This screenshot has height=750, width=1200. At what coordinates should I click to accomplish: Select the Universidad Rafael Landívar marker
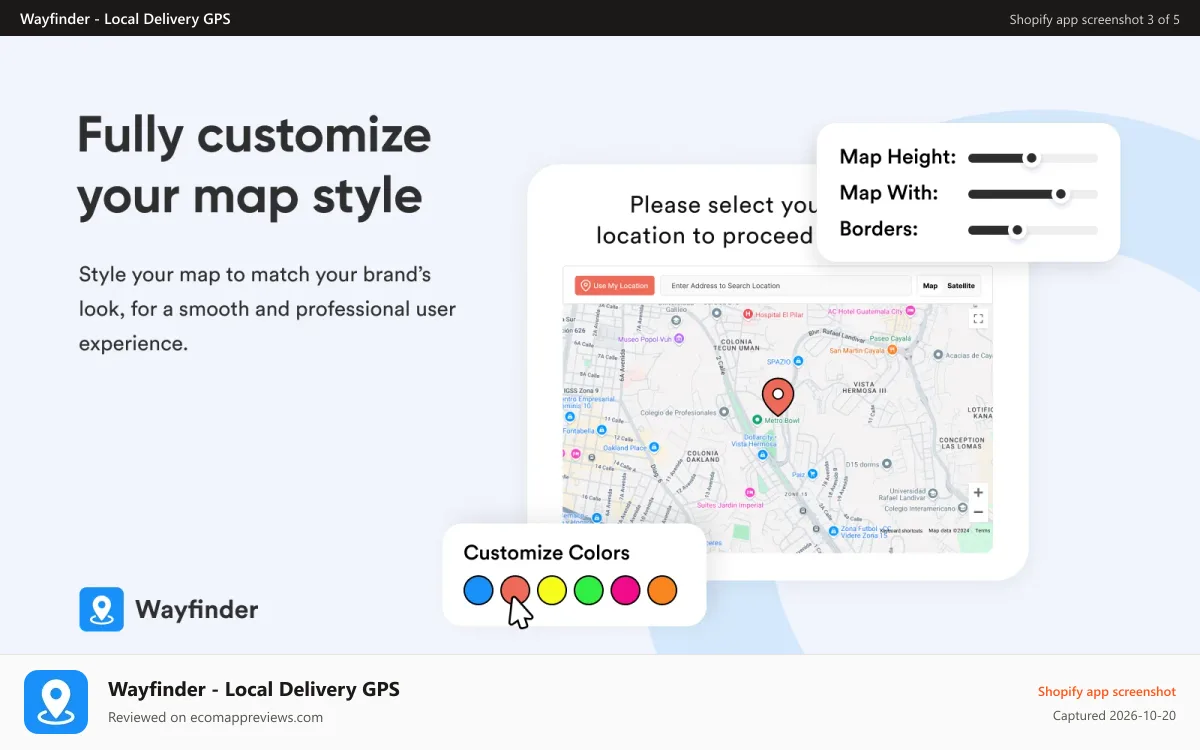(x=933, y=493)
